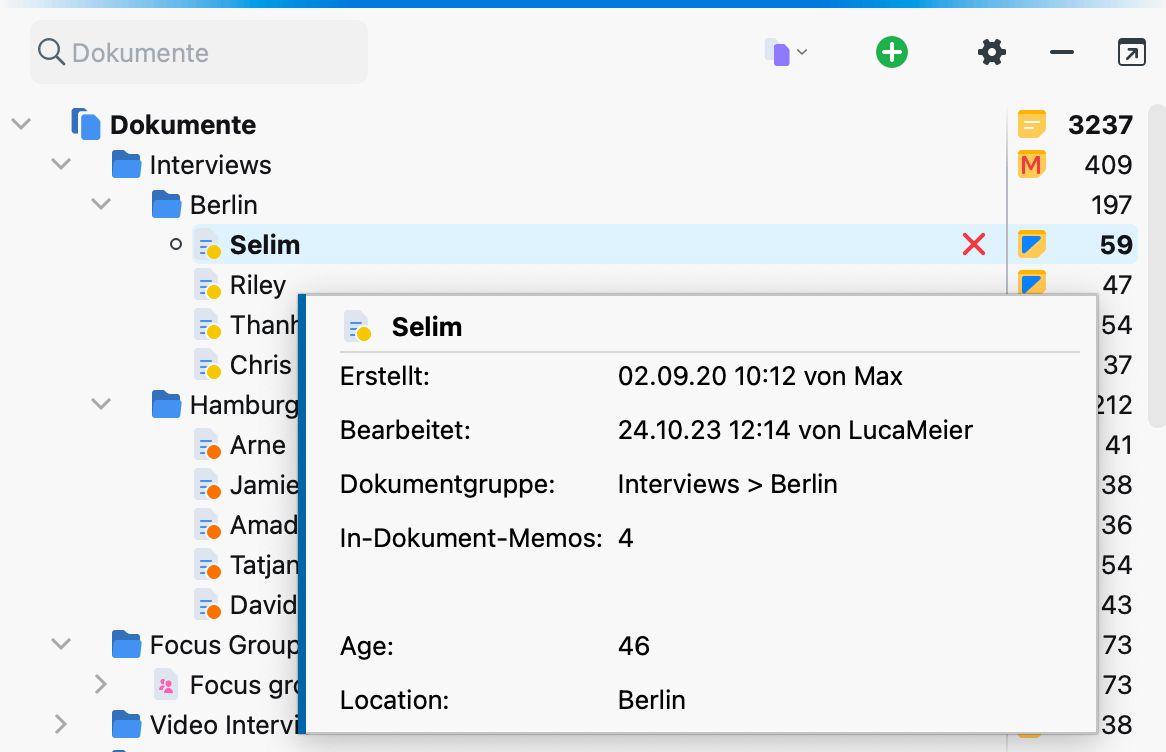Click the count 59 for Selim
Viewport: 1166px width, 752px height.
1116,245
